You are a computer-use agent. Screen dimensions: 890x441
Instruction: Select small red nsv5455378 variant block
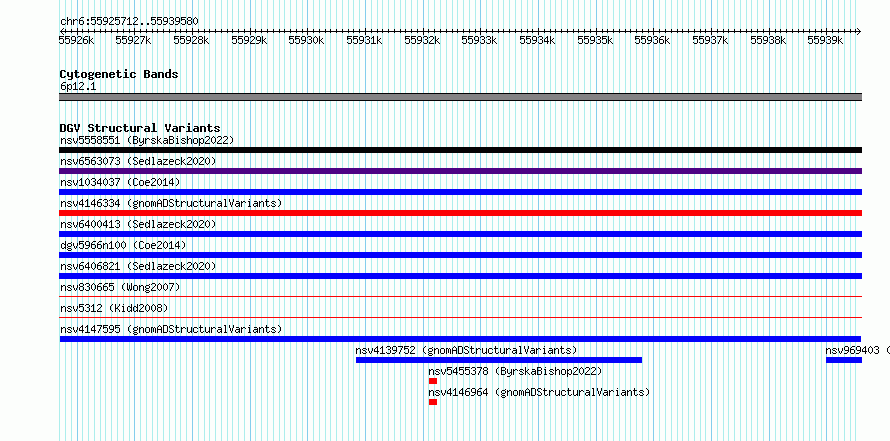(433, 381)
